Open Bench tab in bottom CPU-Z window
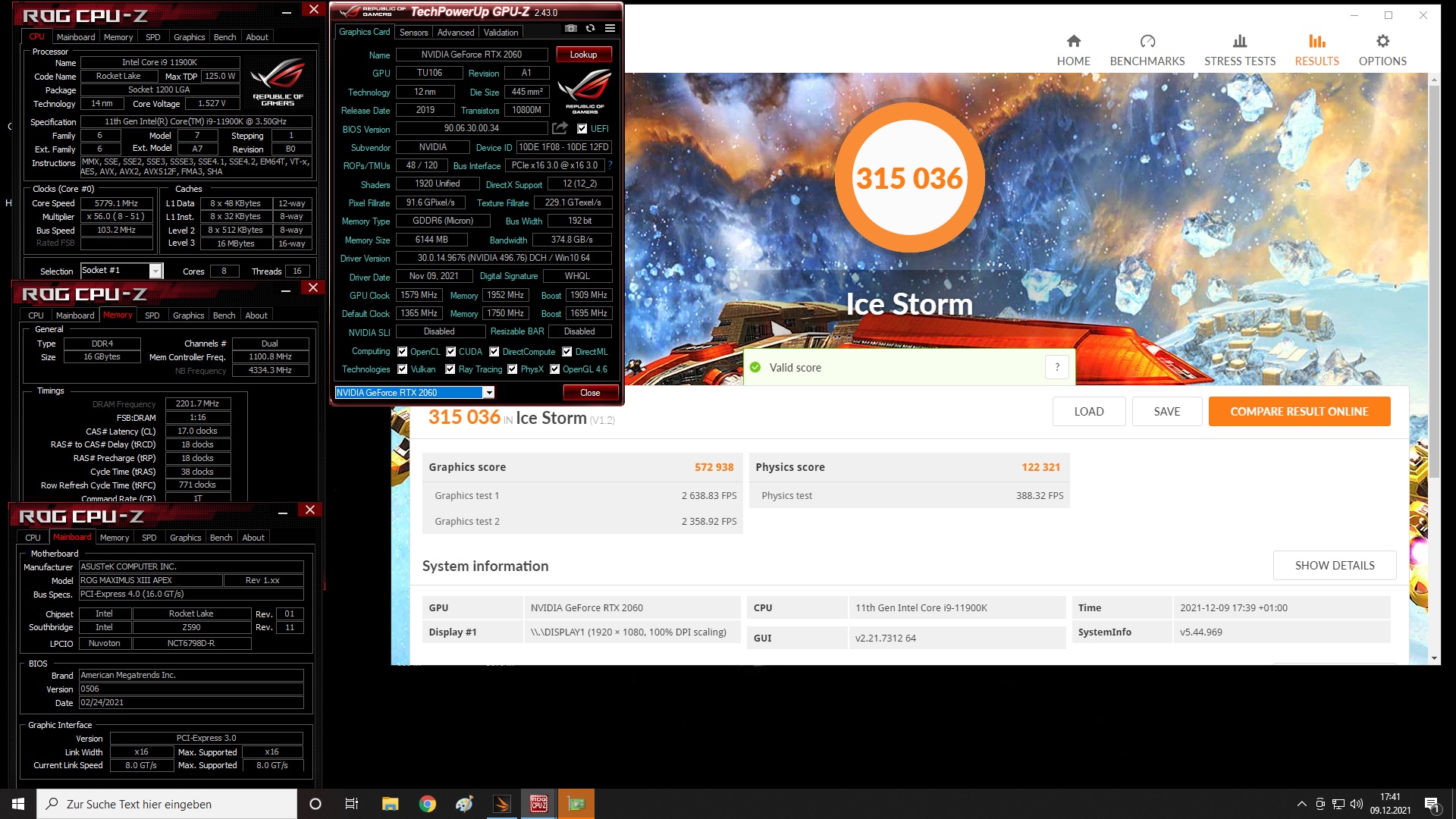Viewport: 1456px width, 819px height. (x=221, y=538)
